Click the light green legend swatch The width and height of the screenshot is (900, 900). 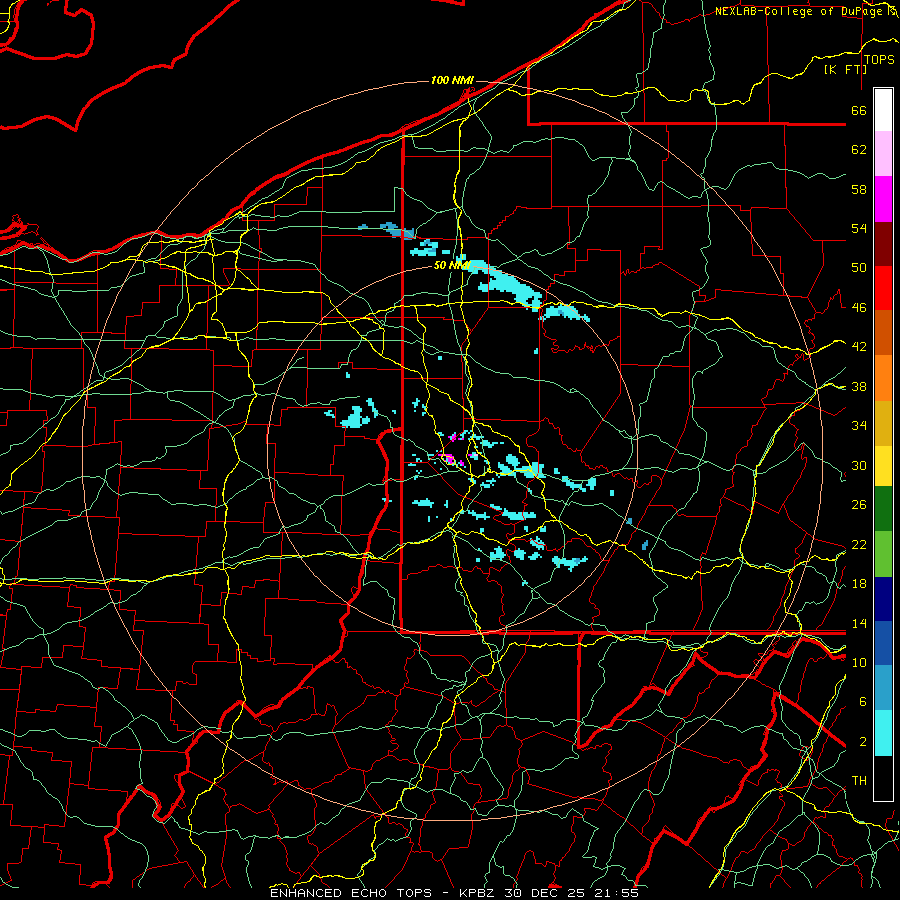pyautogui.click(x=883, y=554)
